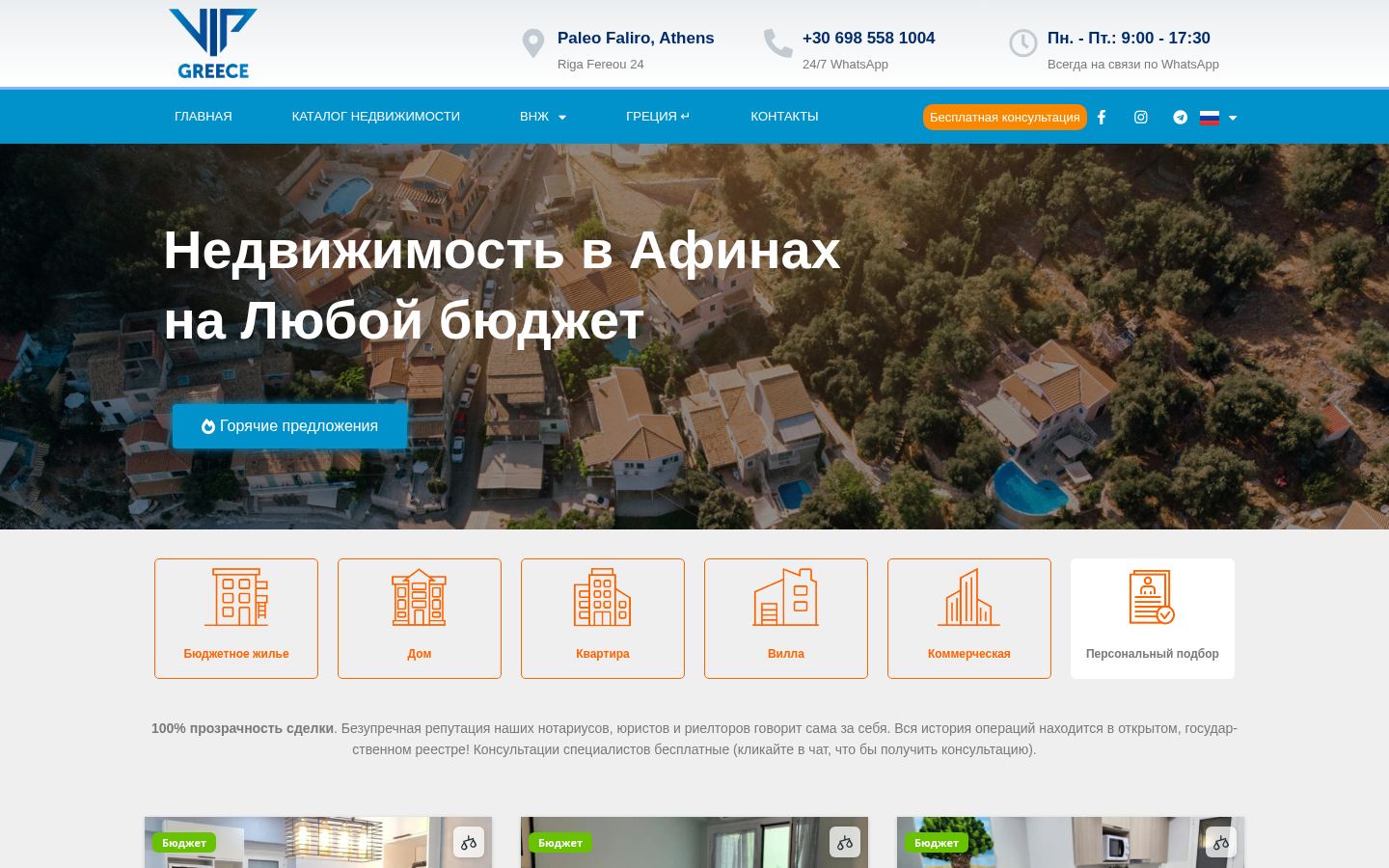Select the Дом house icon

(420, 597)
